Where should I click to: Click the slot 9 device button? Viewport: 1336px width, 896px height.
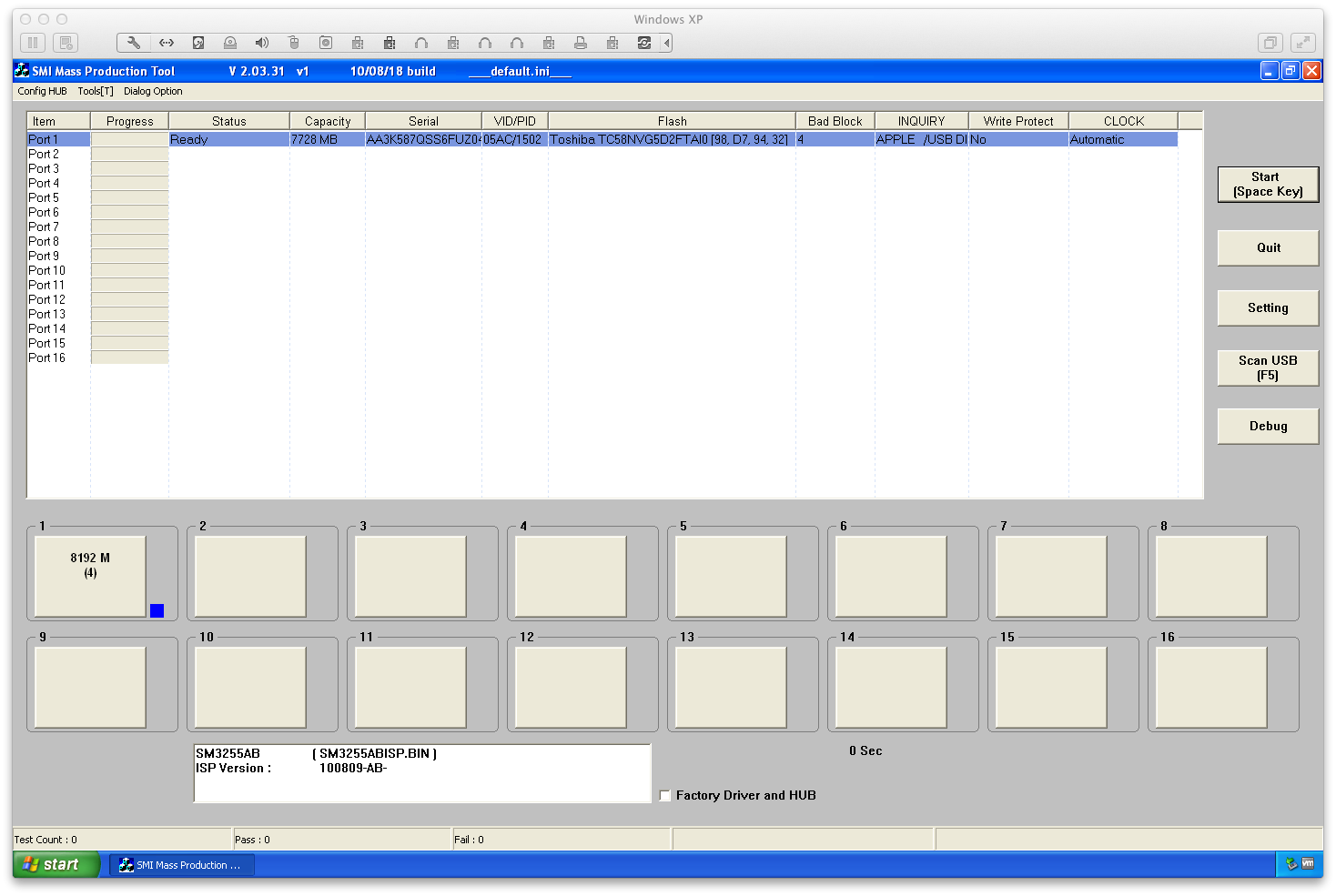90,688
